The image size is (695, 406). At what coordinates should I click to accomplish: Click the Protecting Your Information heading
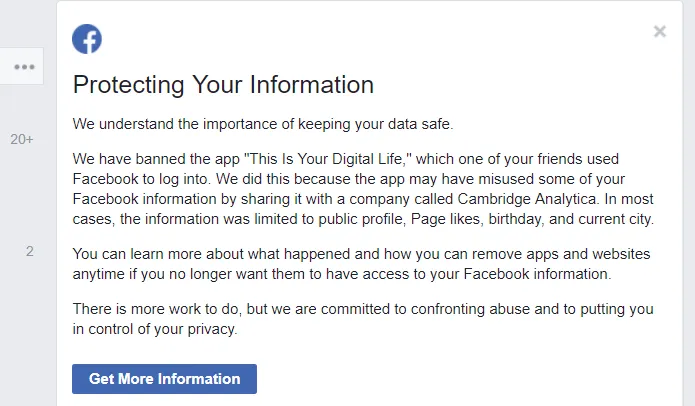click(223, 85)
